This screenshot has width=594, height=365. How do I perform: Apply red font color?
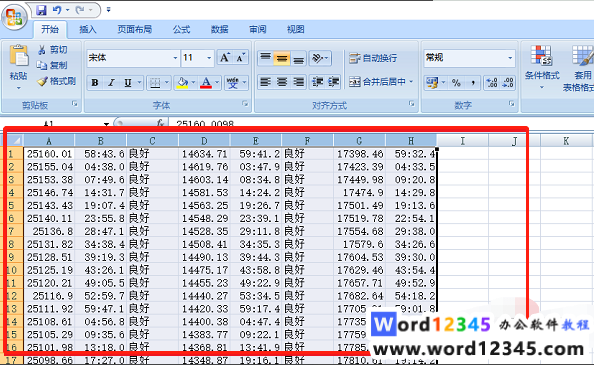pos(206,83)
